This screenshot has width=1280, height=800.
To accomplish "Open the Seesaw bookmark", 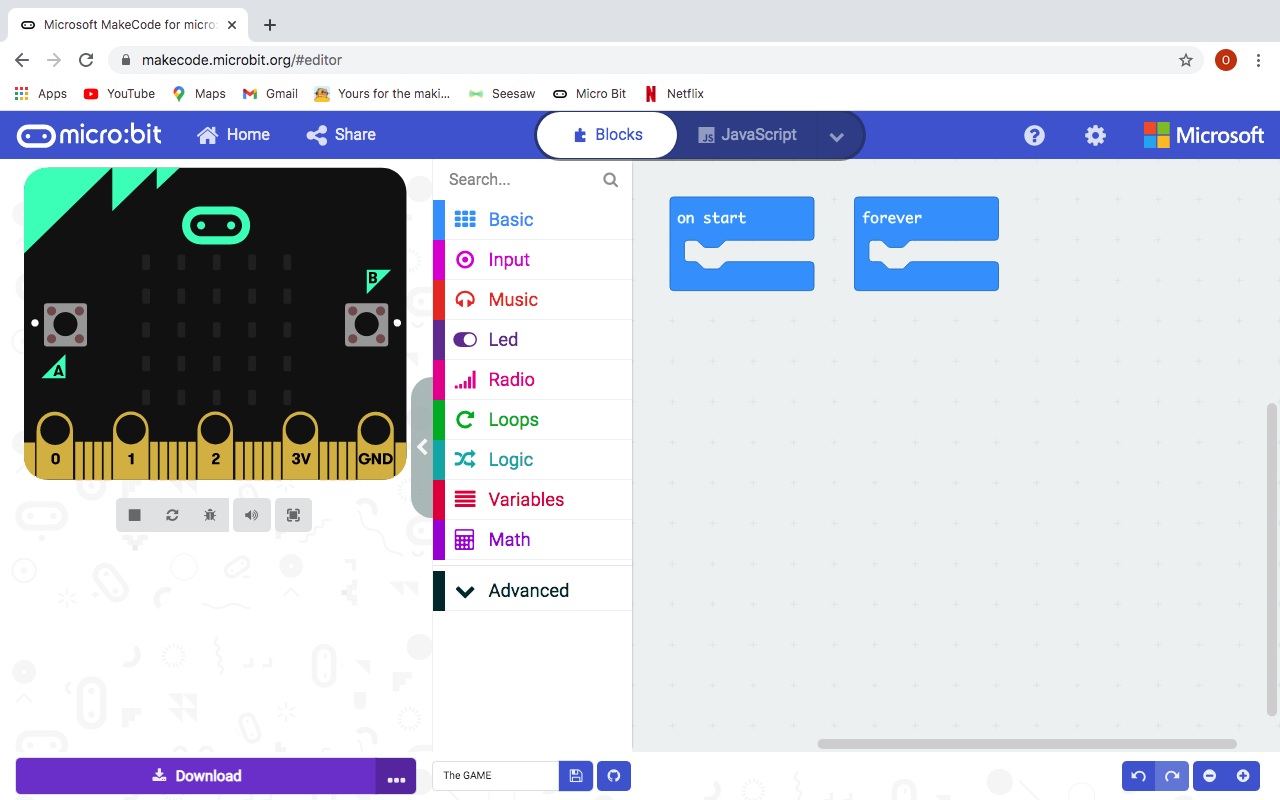I will coord(502,94).
